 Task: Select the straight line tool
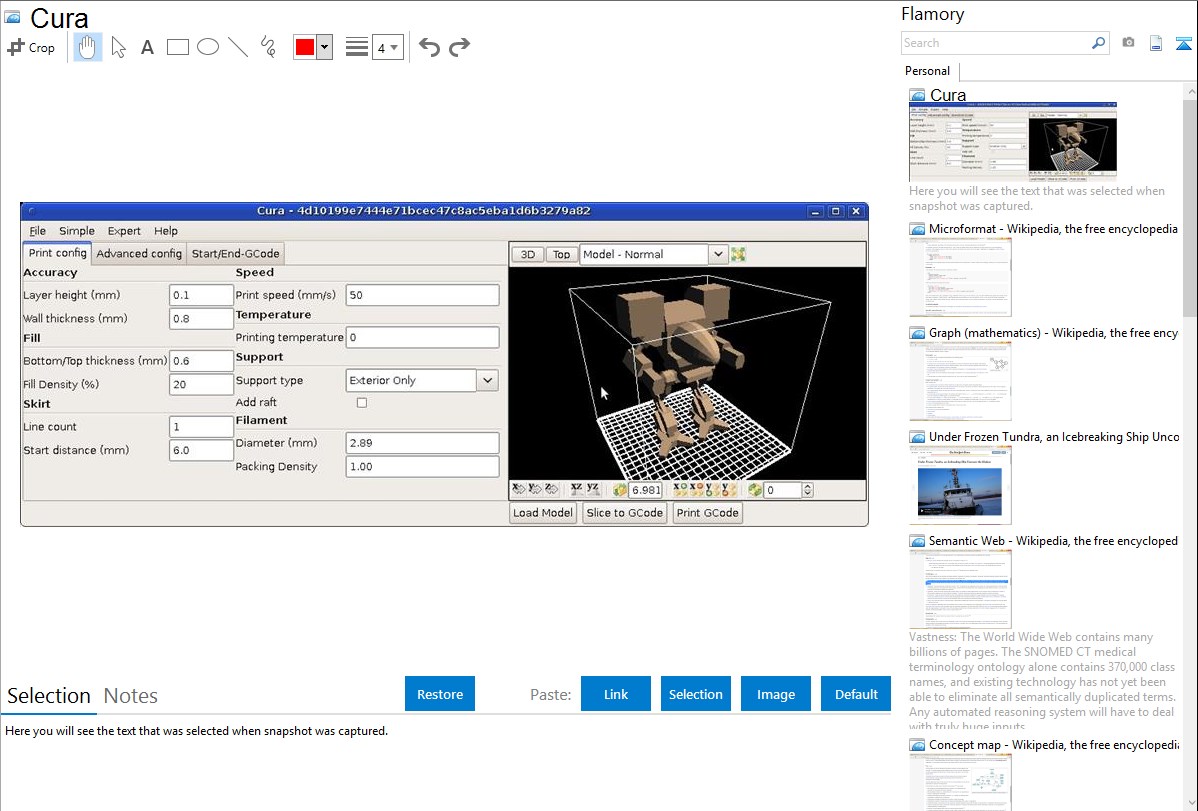pos(238,47)
